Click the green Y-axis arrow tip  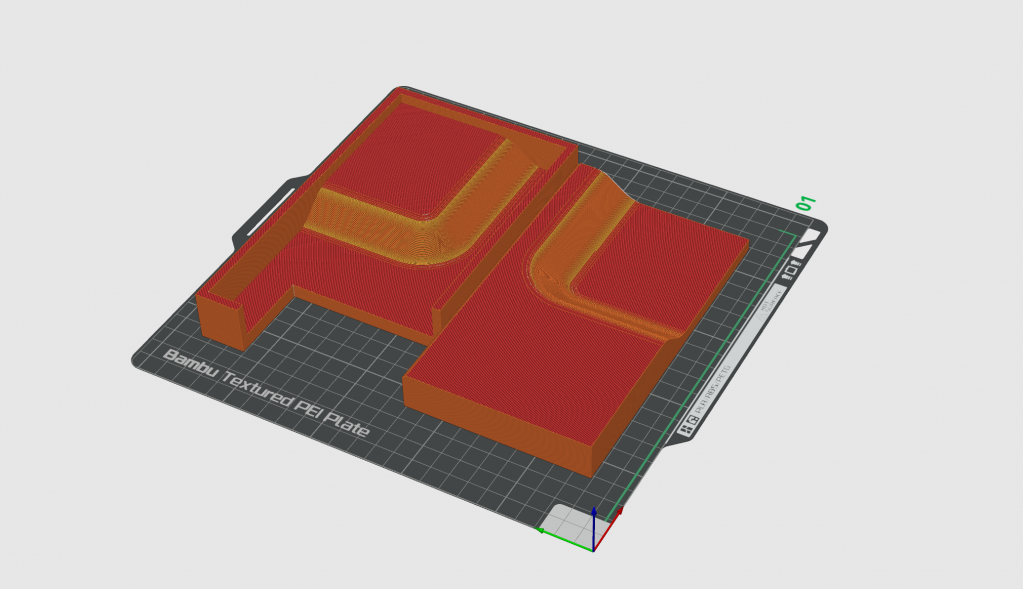[x=541, y=530]
